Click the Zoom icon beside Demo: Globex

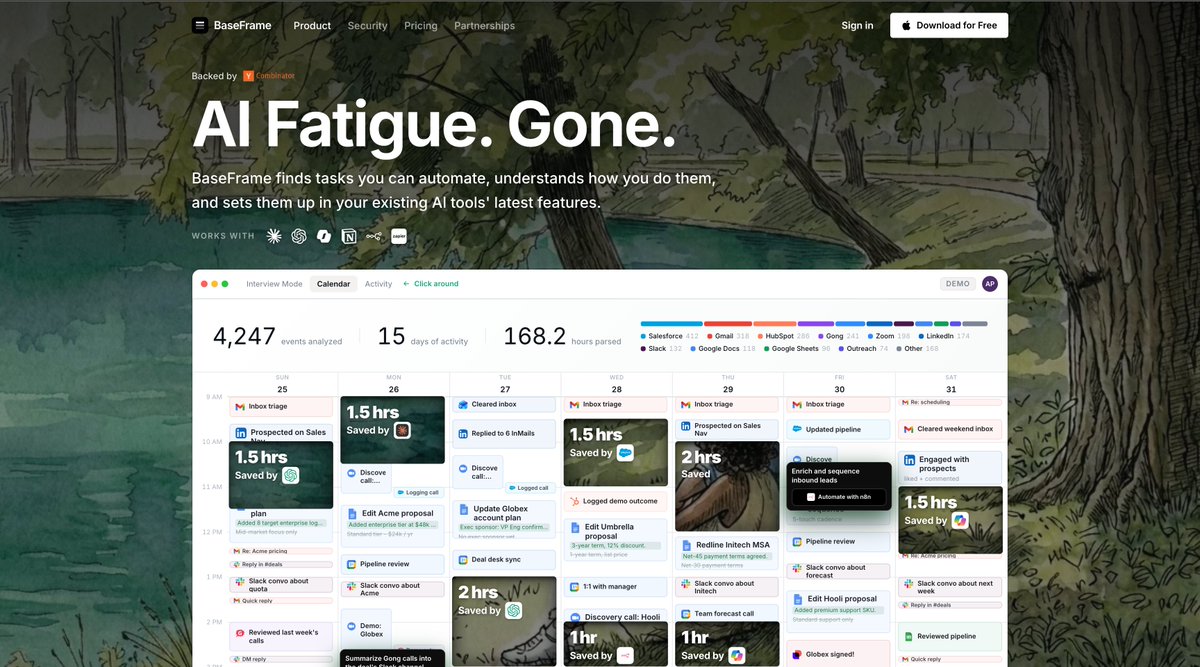tap(351, 627)
